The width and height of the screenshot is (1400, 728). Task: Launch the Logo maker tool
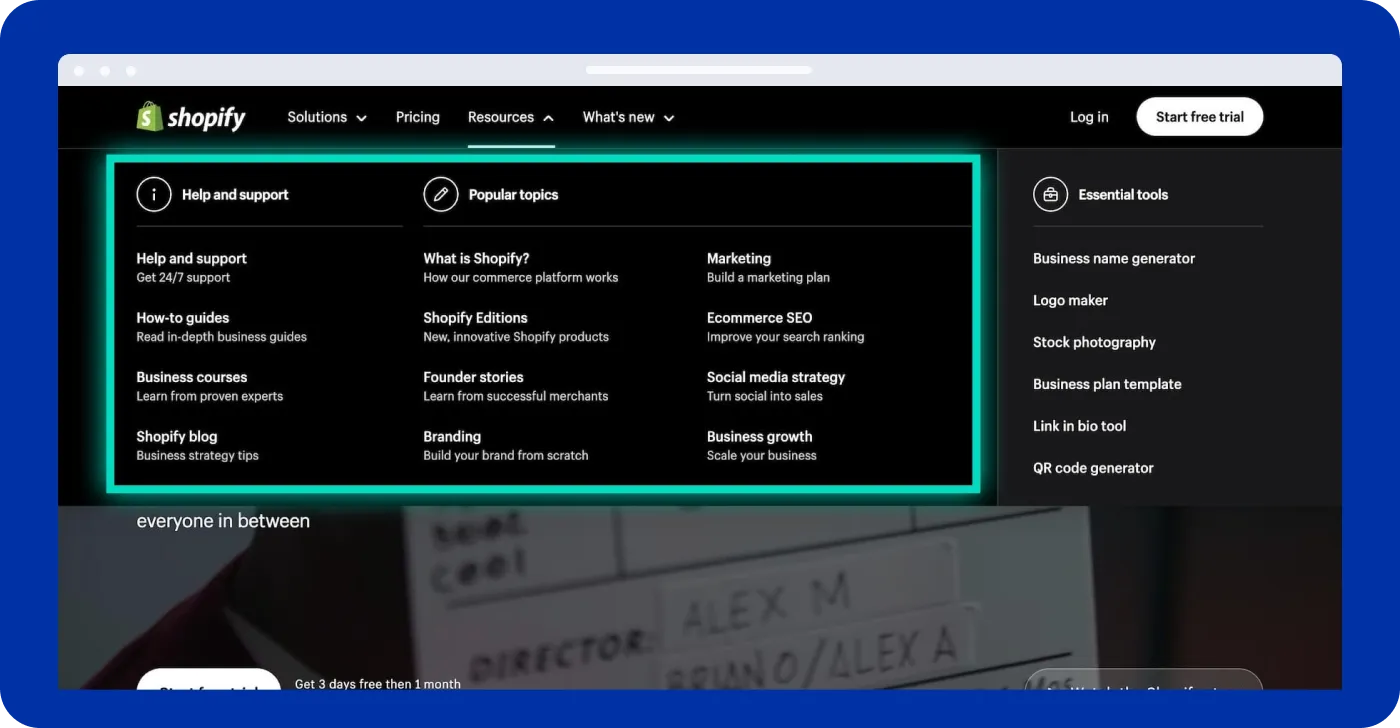(1070, 300)
